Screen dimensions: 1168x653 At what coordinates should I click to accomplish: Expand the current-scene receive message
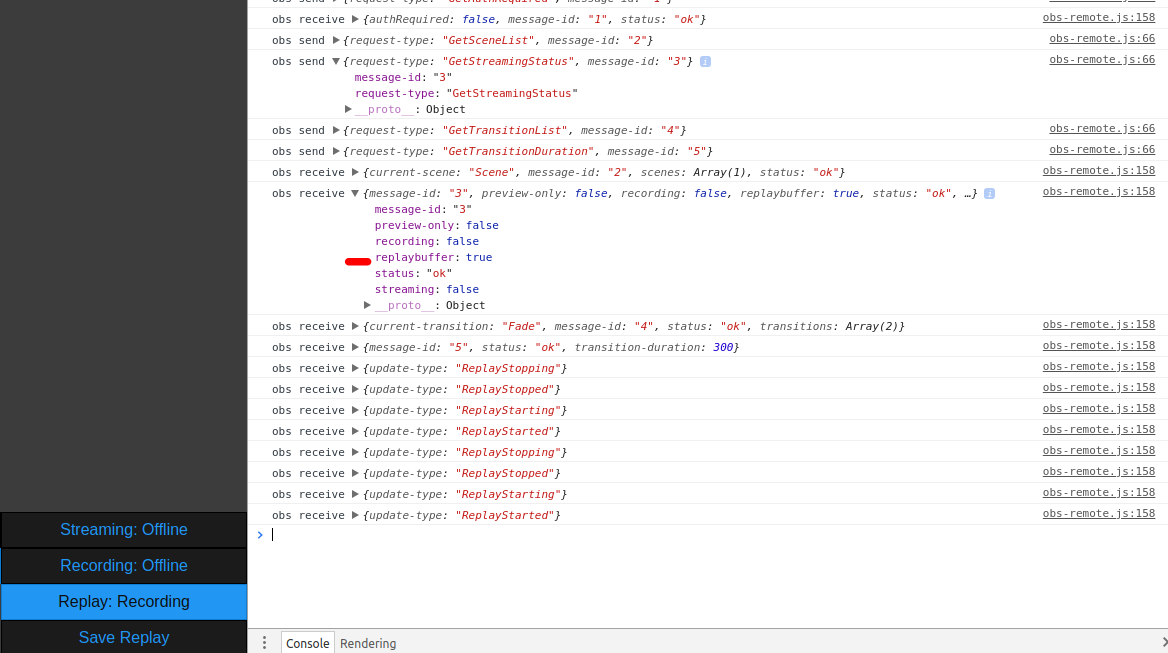(x=355, y=172)
